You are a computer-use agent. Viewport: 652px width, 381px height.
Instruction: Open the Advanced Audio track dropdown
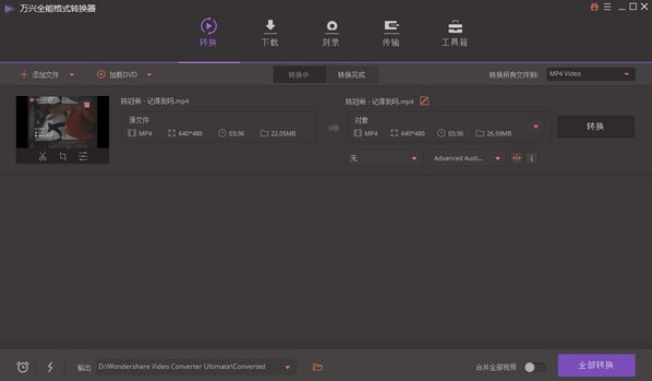(467, 158)
